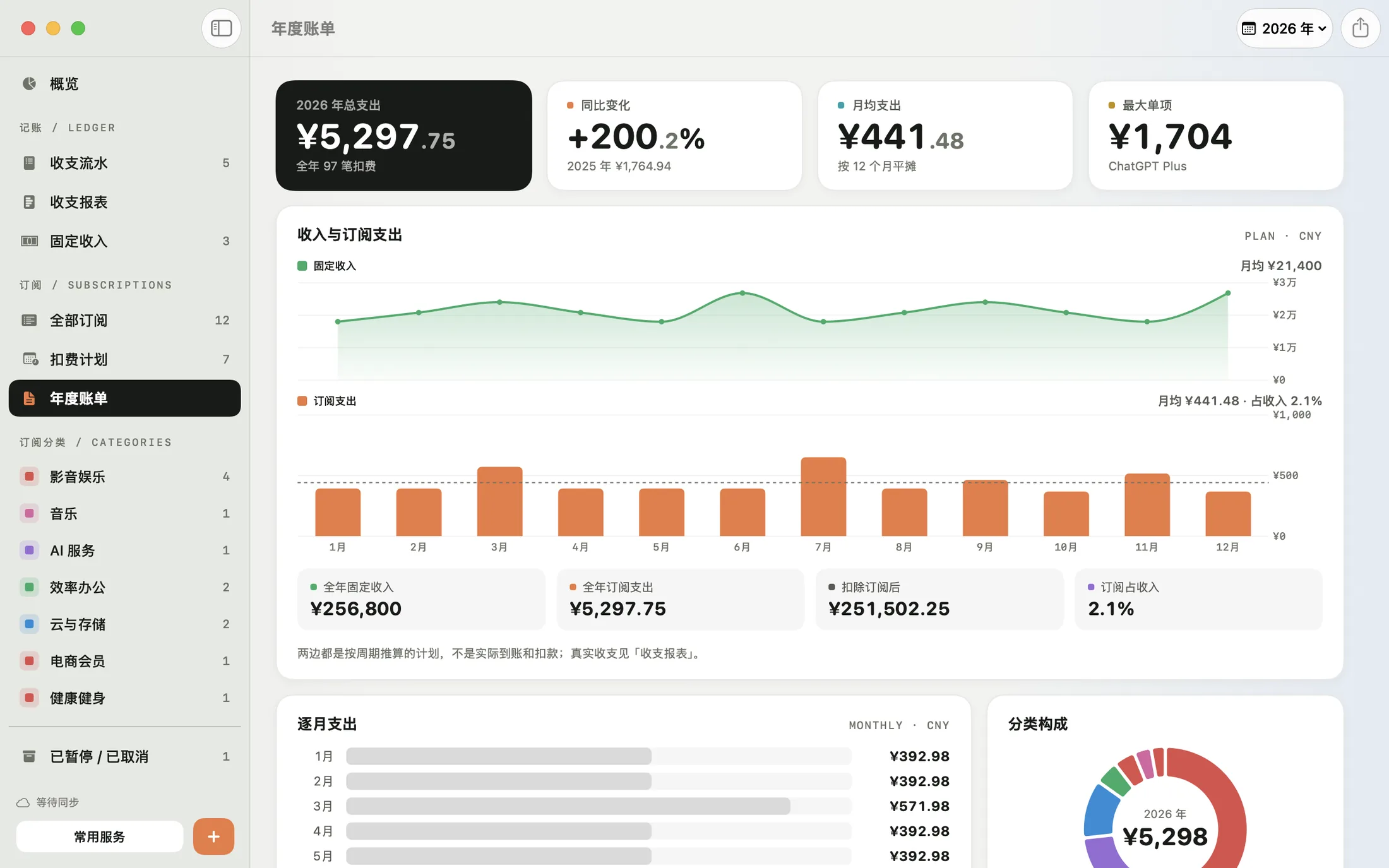Click the AI 服务 category icon

tap(29, 550)
